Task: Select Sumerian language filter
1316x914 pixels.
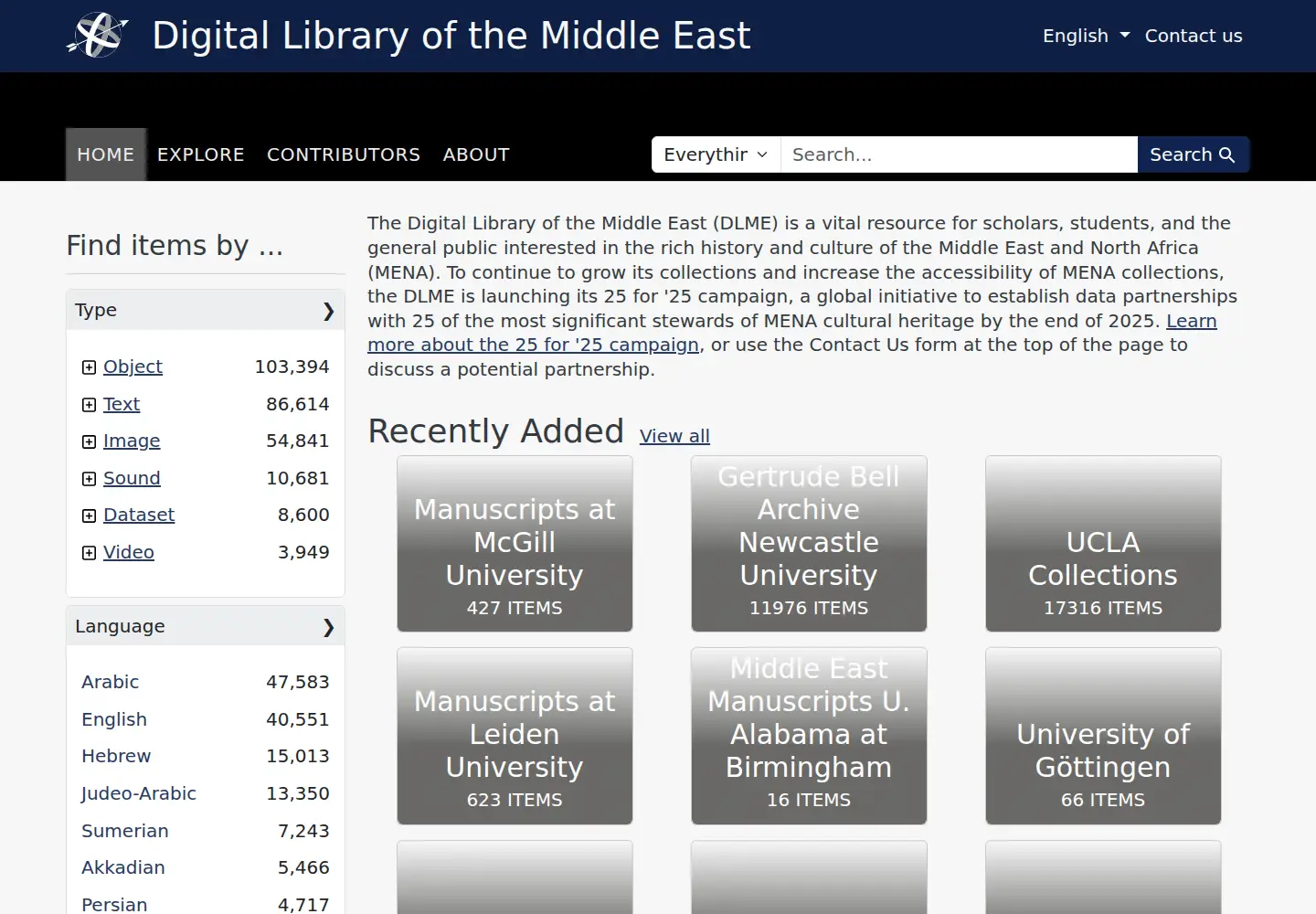Action: click(125, 831)
